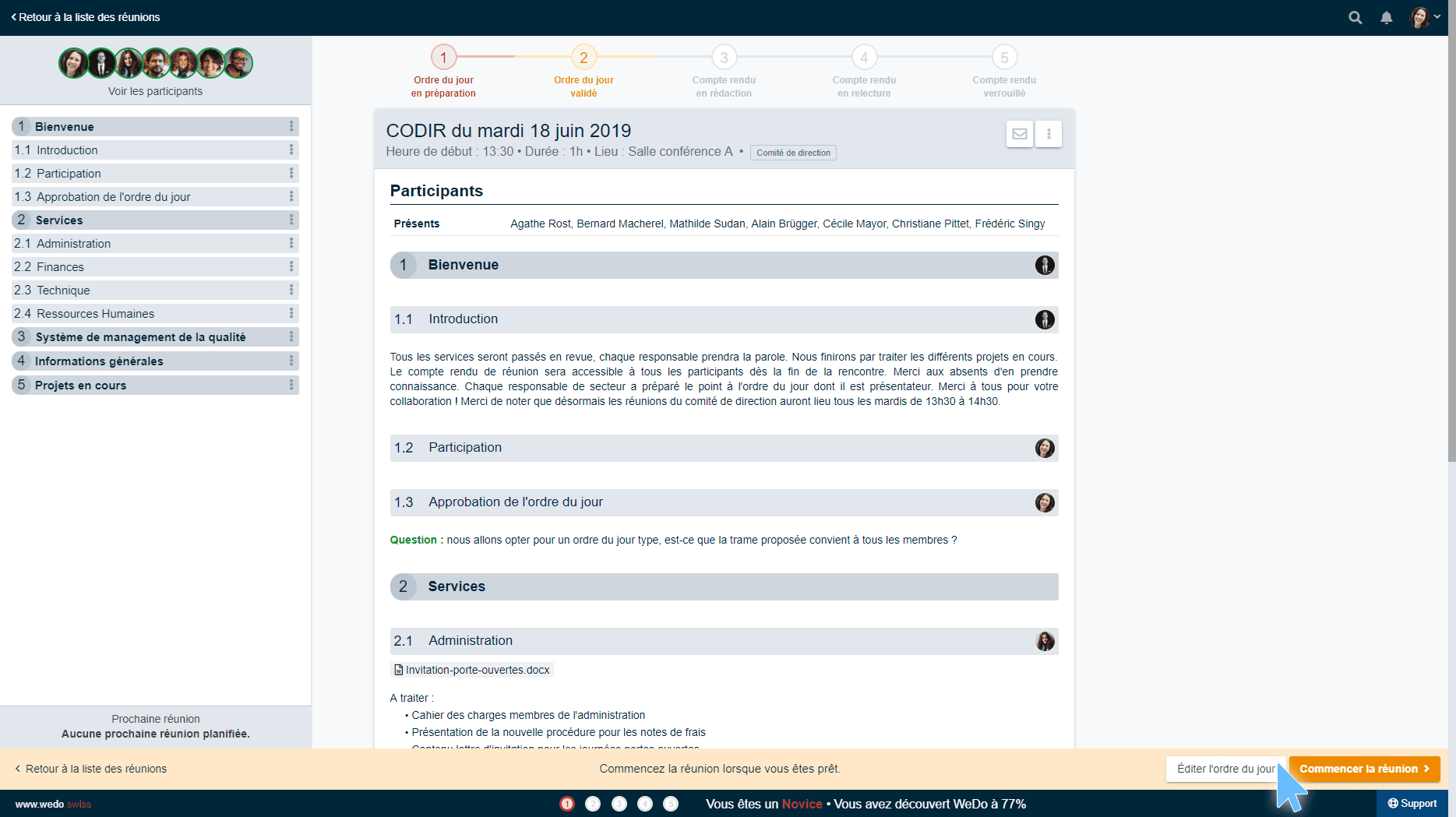Open options menu for 2.1 Administration

point(291,243)
